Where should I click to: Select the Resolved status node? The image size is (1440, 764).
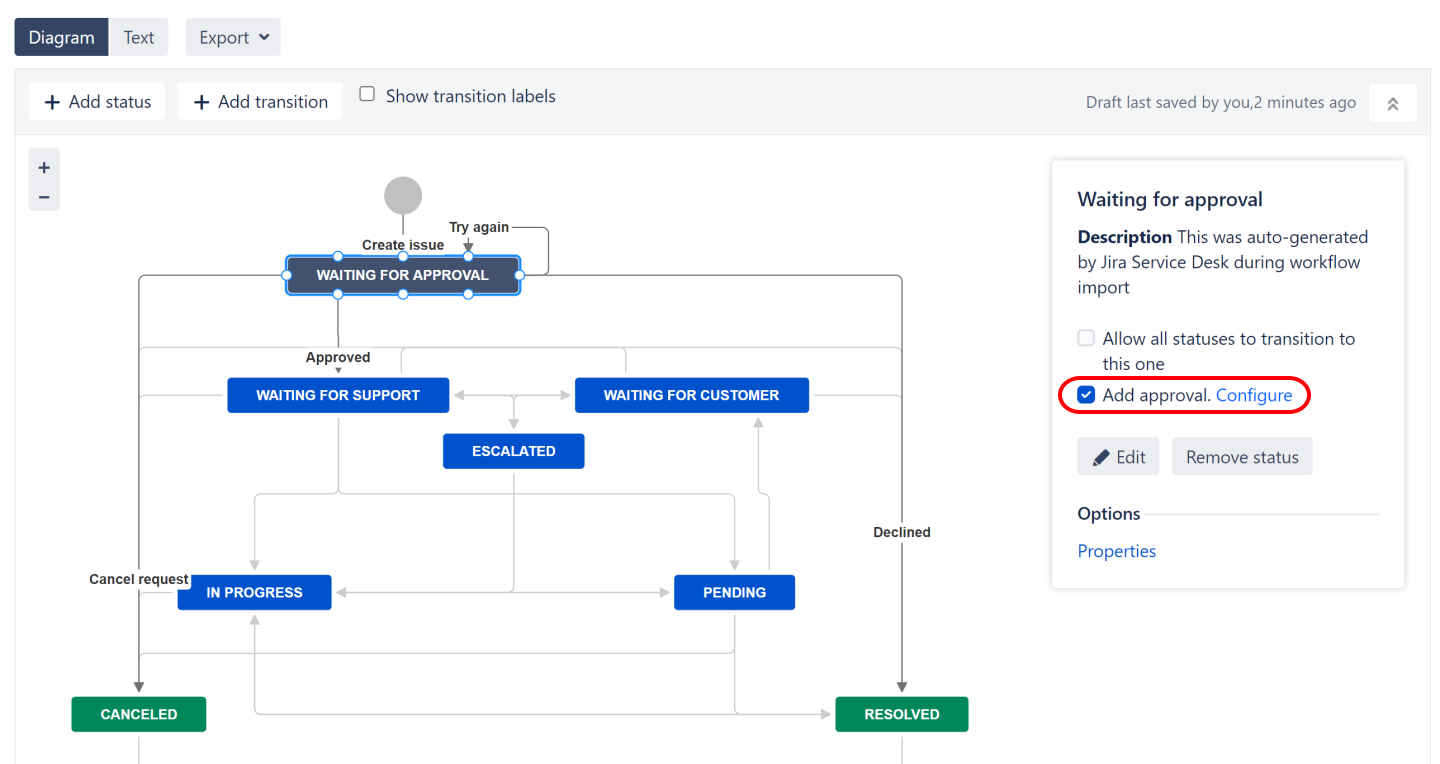click(x=901, y=714)
